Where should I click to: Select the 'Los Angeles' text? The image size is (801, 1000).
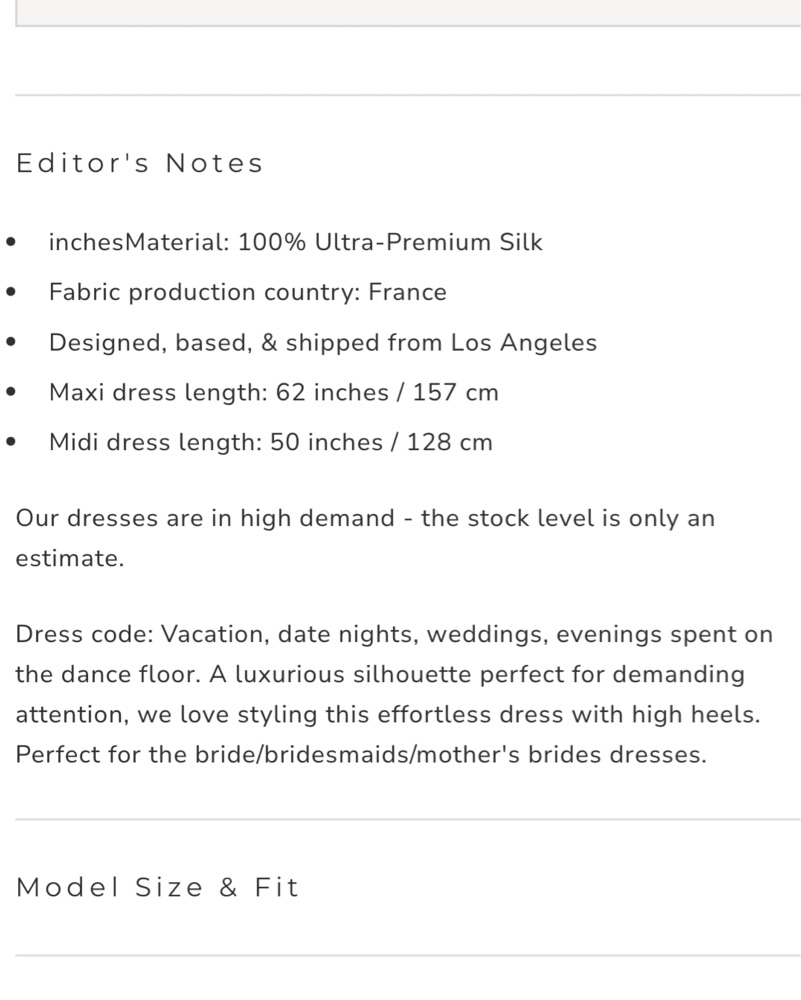point(524,342)
